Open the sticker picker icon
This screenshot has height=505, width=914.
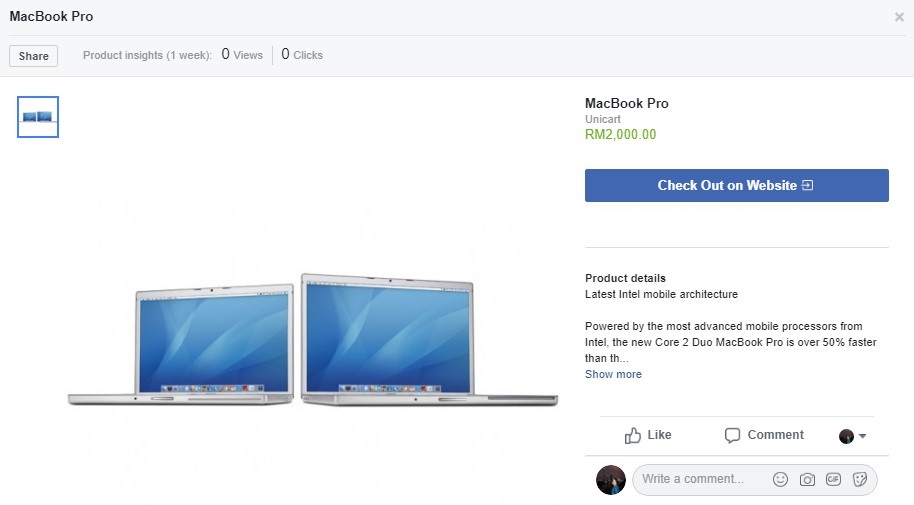point(860,479)
